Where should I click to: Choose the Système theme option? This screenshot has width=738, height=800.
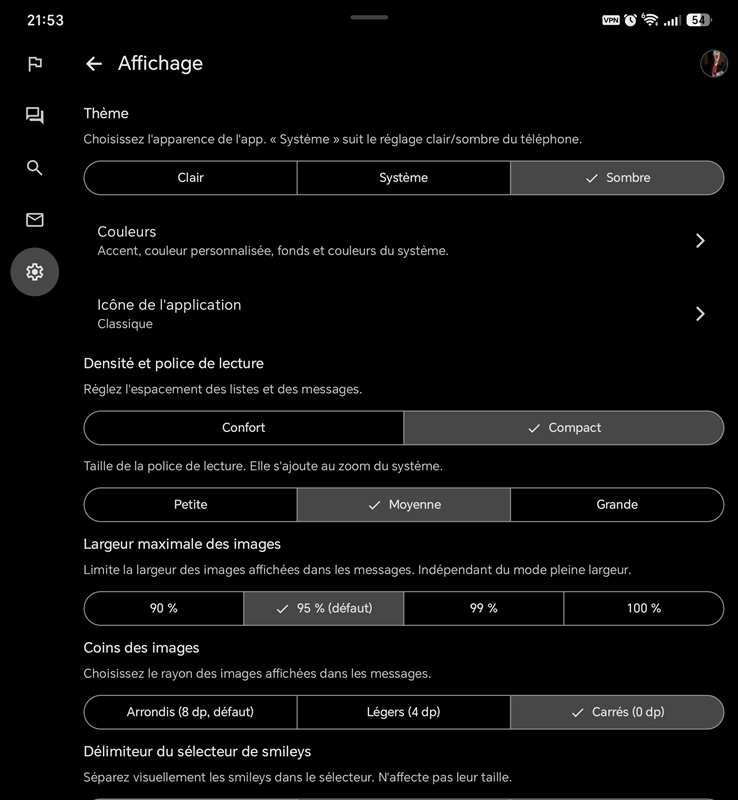click(x=403, y=178)
